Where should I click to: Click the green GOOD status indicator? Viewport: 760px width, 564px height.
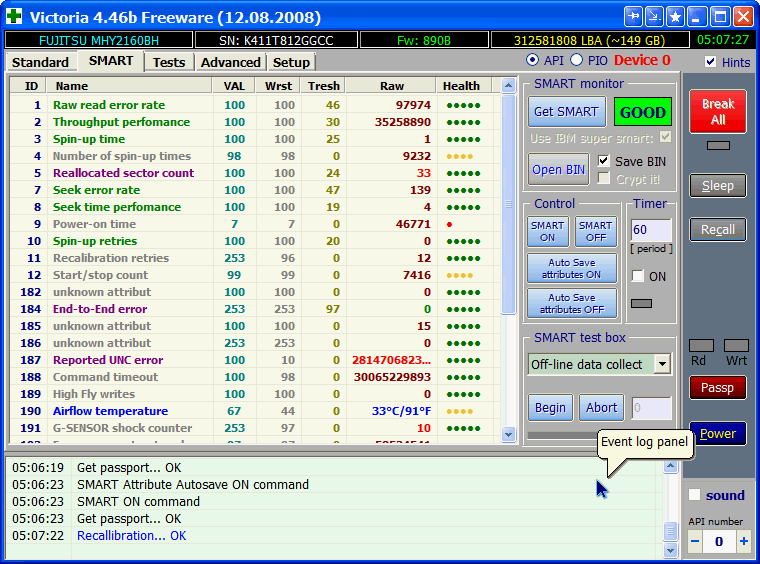tap(643, 112)
